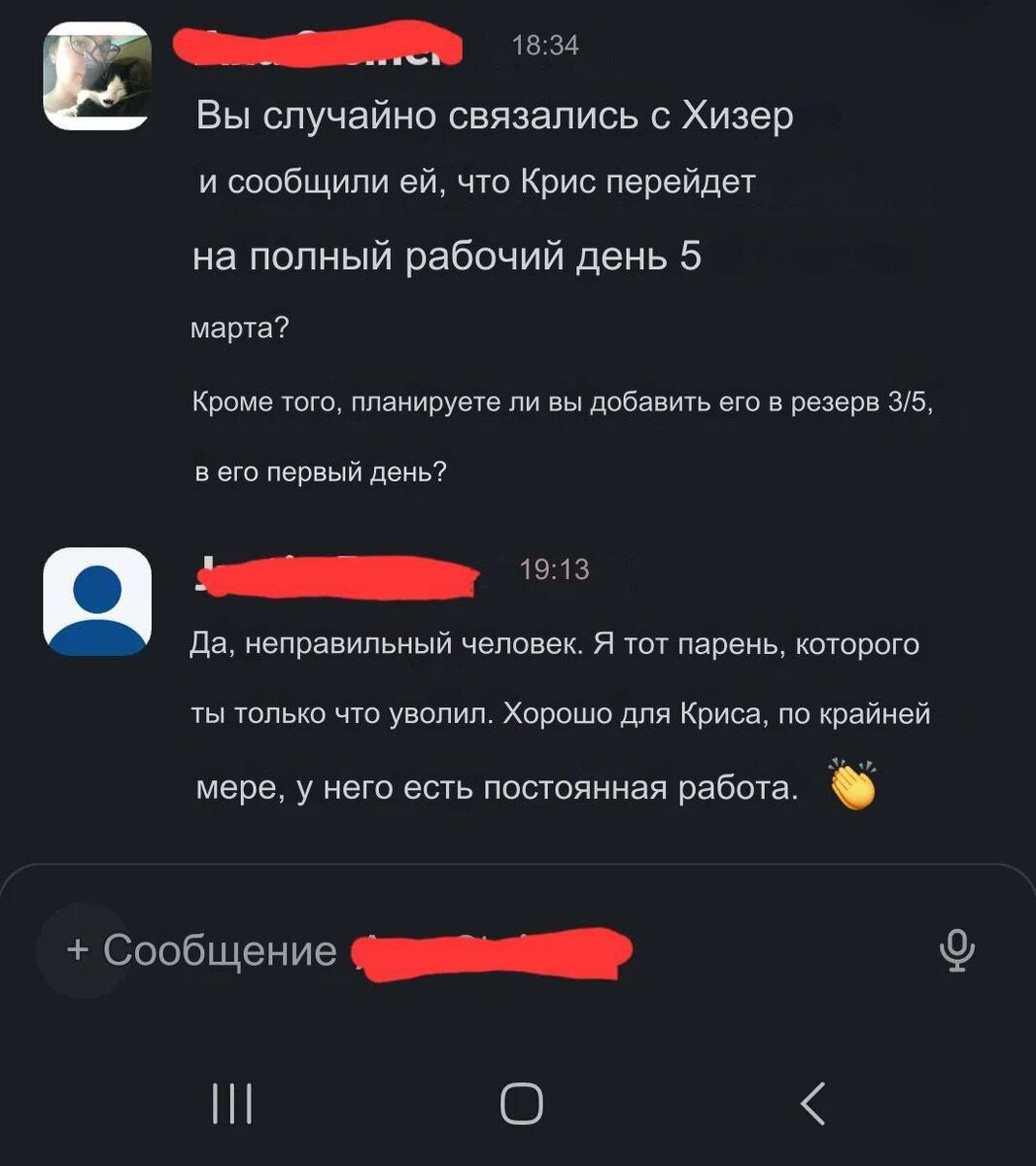
Task: Open recent apps with three-bar icon
Action: tap(232, 1104)
